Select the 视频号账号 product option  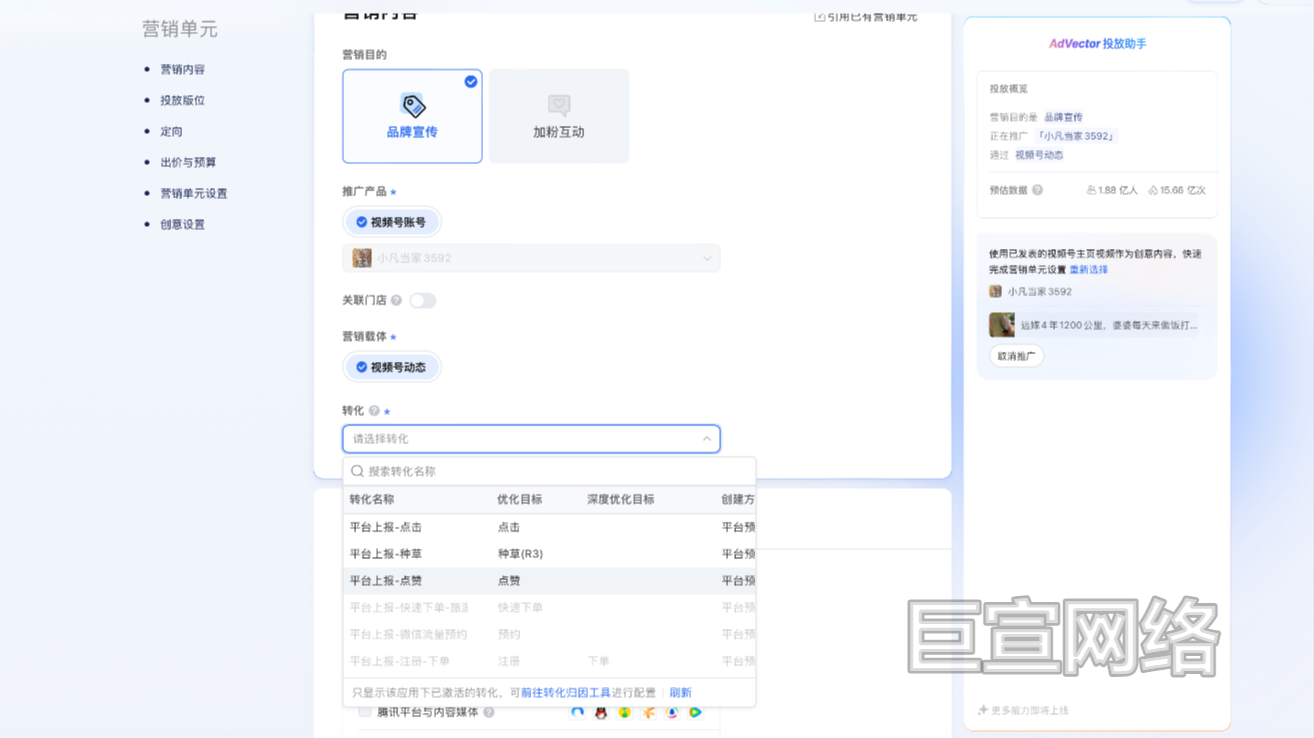click(x=391, y=222)
